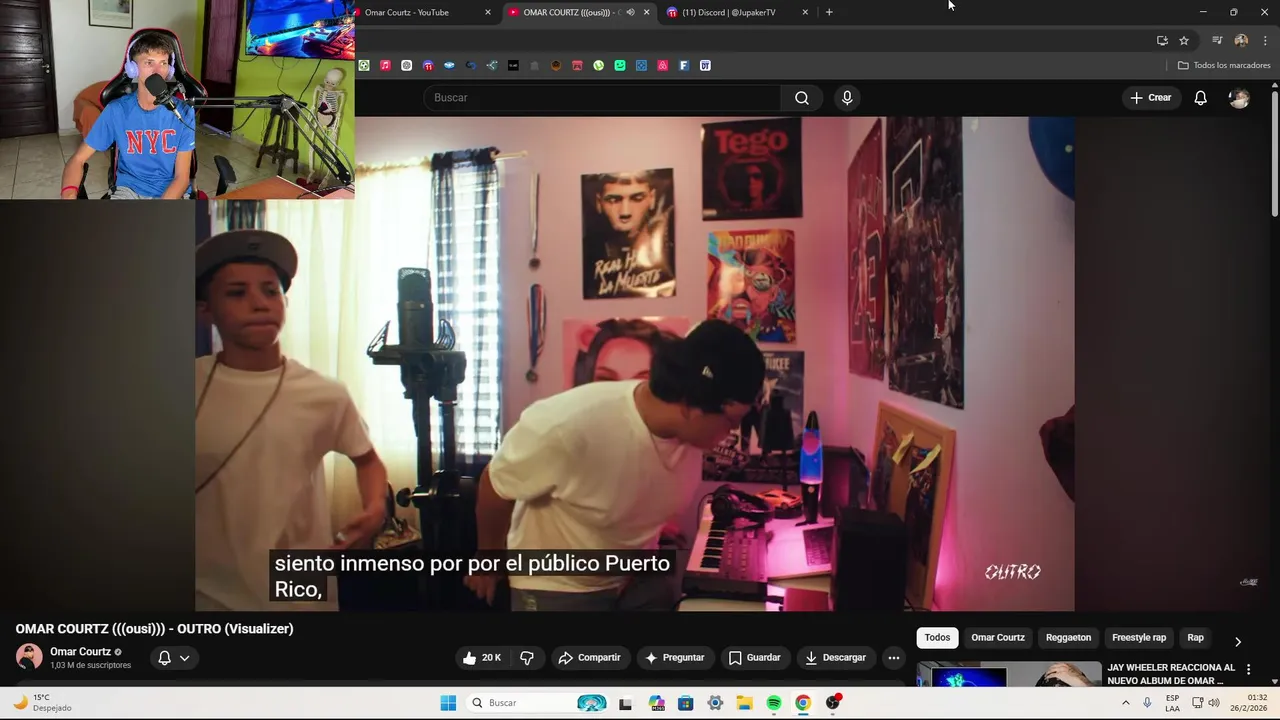Open the Airbnb bookmark icon
This screenshot has height=720, width=1280.
[662, 65]
